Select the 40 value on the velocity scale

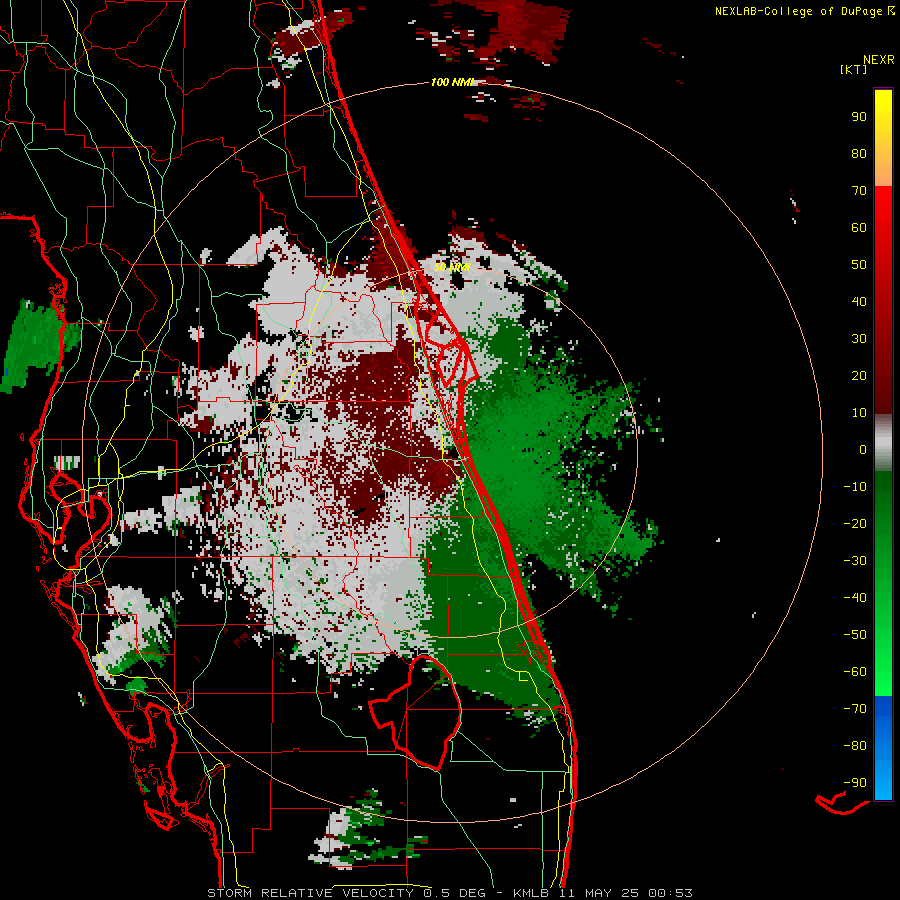click(859, 302)
